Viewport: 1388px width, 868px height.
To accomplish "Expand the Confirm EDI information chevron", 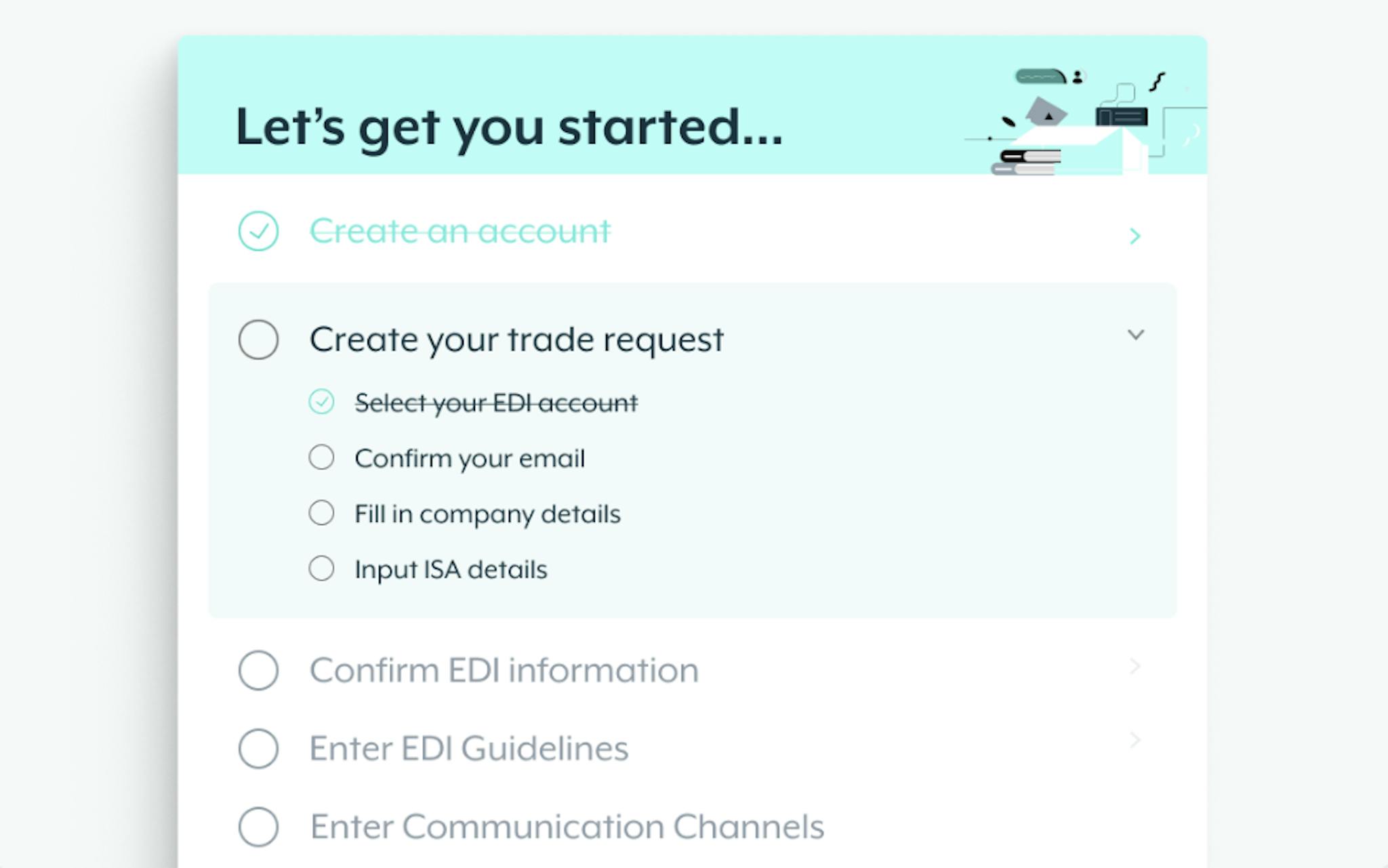I will click(x=1135, y=667).
